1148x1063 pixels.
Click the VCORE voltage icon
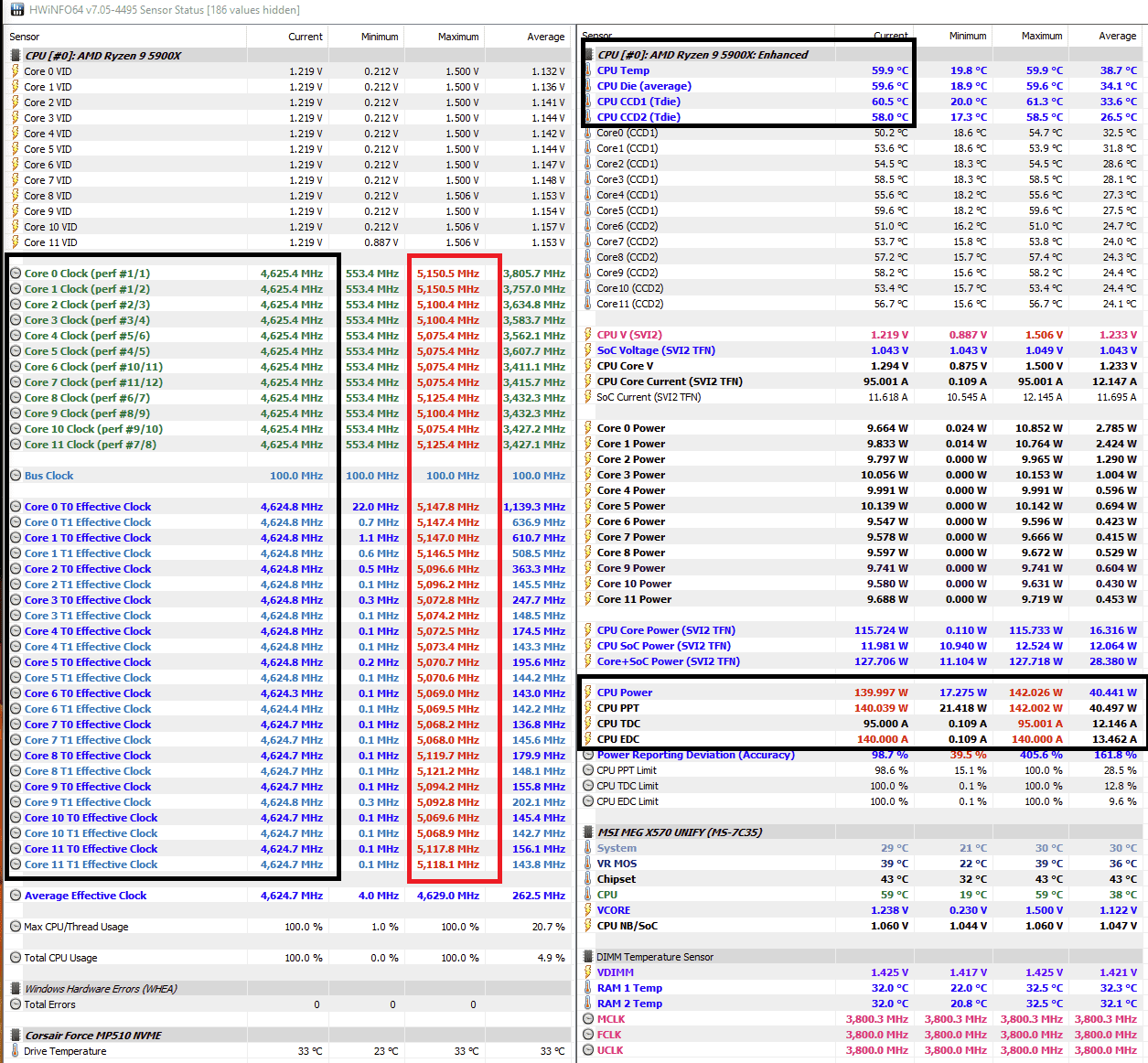click(588, 910)
